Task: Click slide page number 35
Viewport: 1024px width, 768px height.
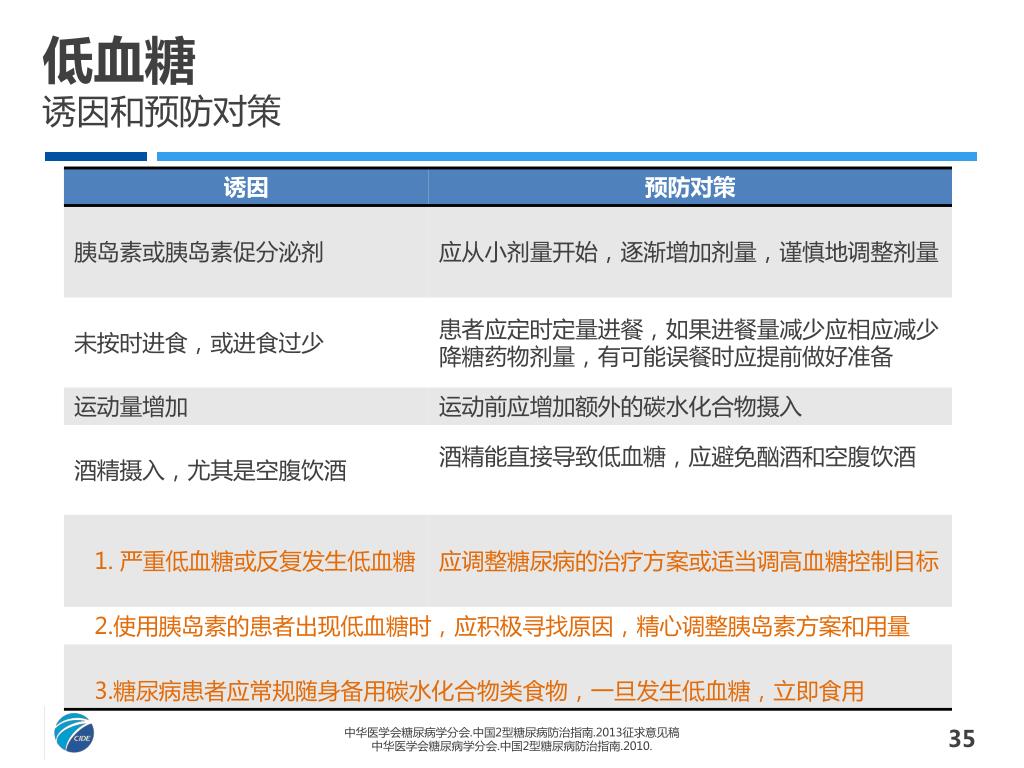Action: tap(961, 739)
